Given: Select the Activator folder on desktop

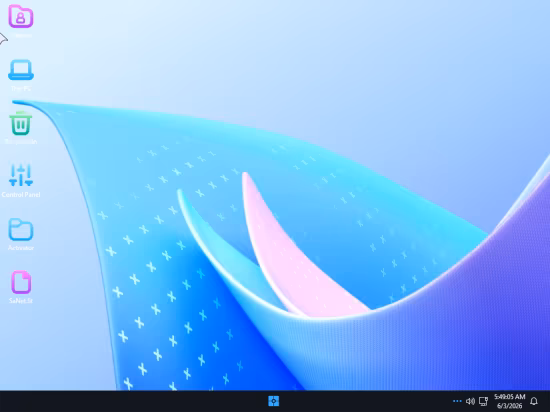Looking at the screenshot, I should pos(21,229).
